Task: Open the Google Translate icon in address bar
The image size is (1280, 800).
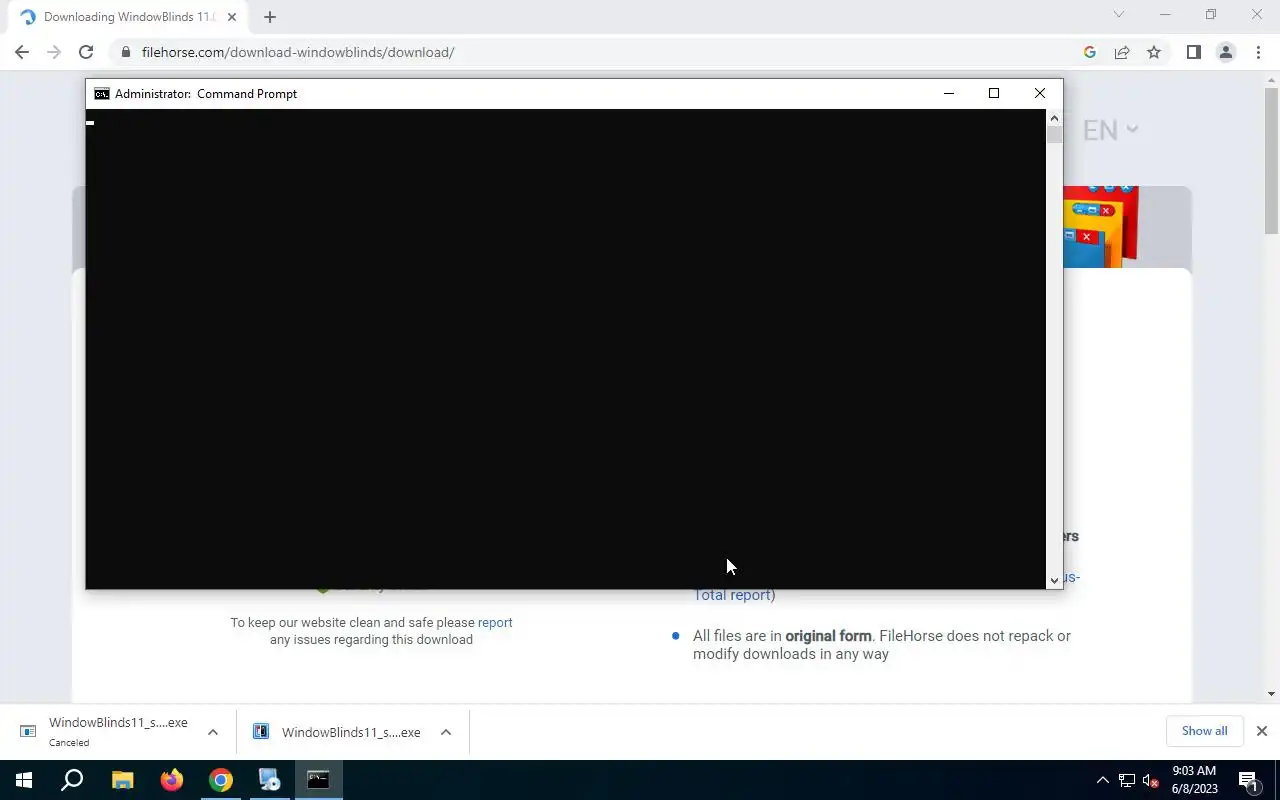Action: 1090,52
